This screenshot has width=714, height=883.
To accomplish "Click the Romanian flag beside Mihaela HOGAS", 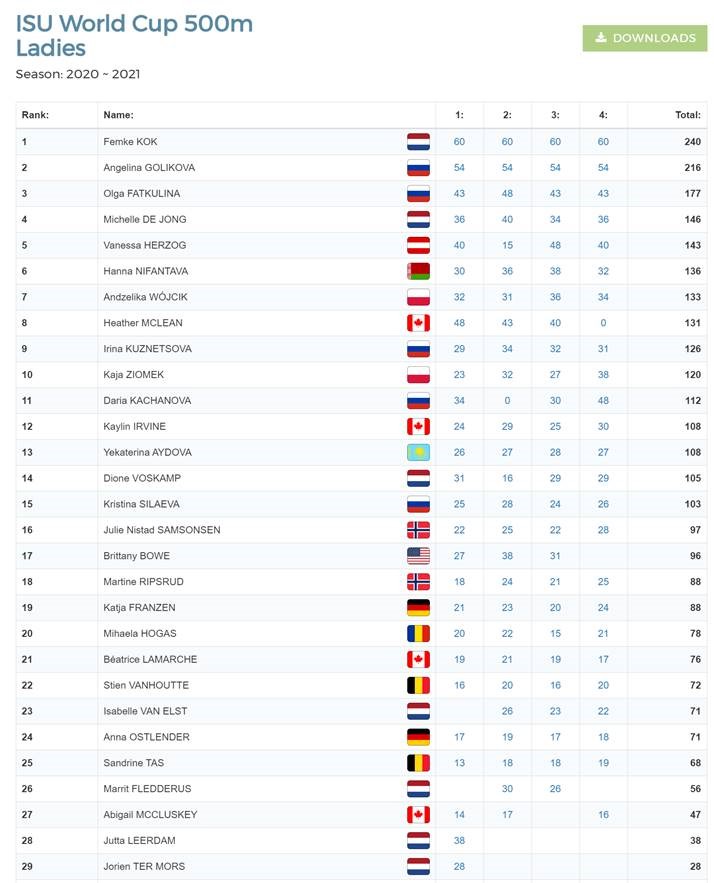I will click(418, 634).
